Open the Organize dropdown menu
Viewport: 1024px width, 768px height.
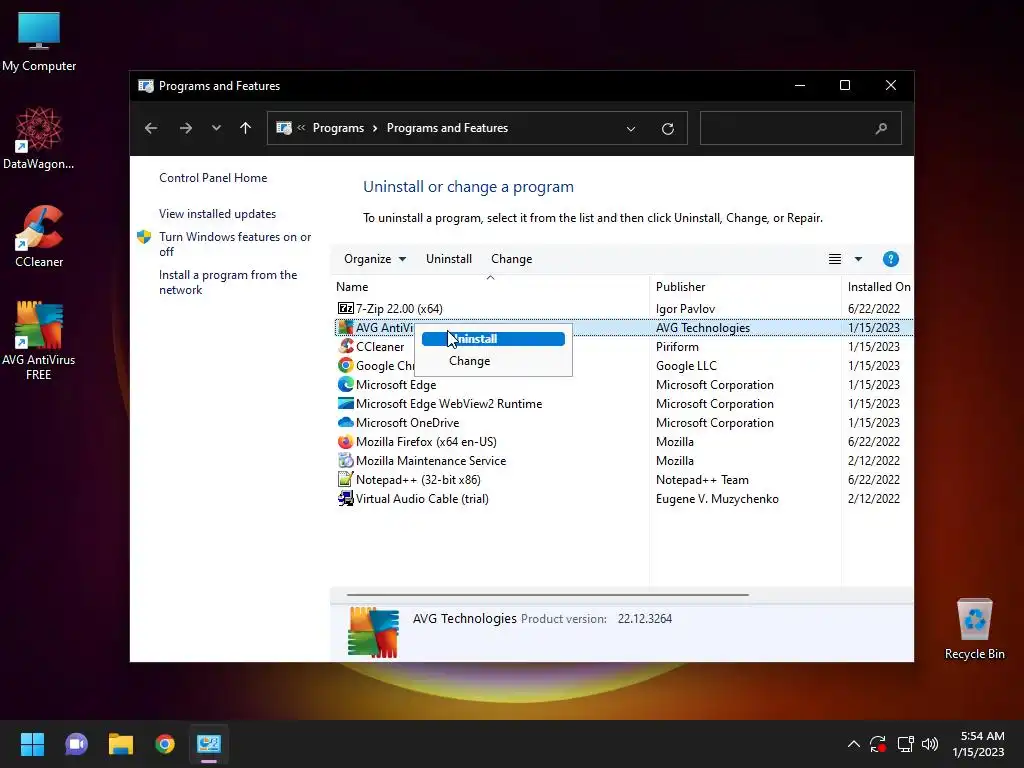tap(375, 259)
